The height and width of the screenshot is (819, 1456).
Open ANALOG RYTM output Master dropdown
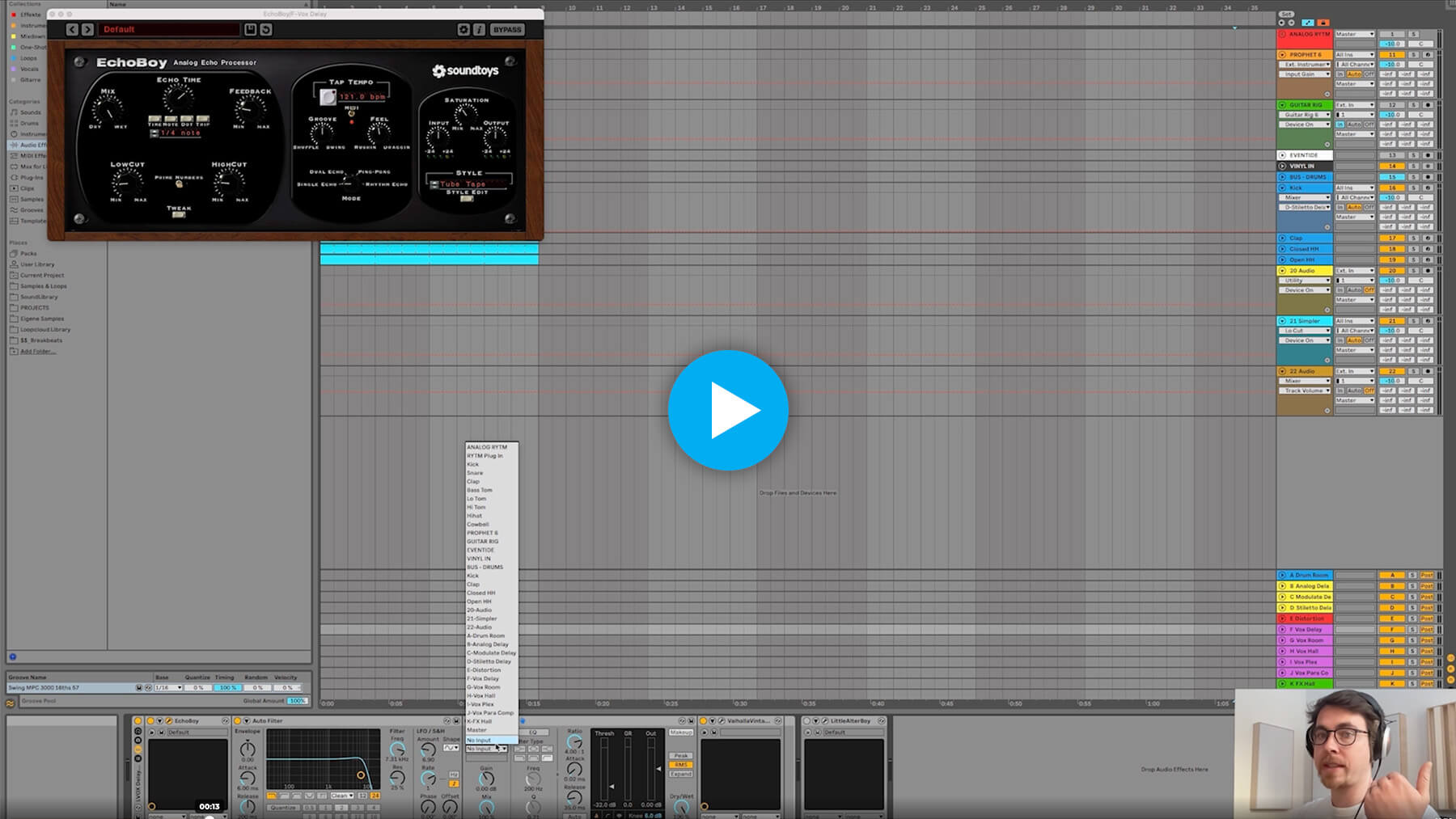1355,34
